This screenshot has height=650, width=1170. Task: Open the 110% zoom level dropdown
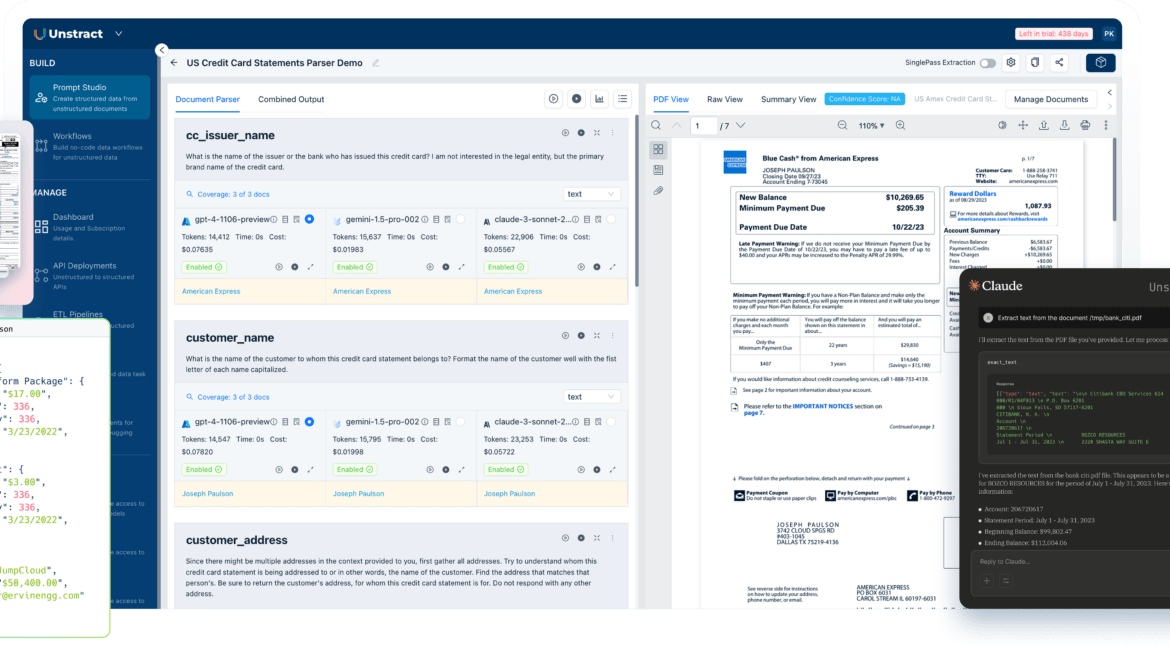point(871,126)
